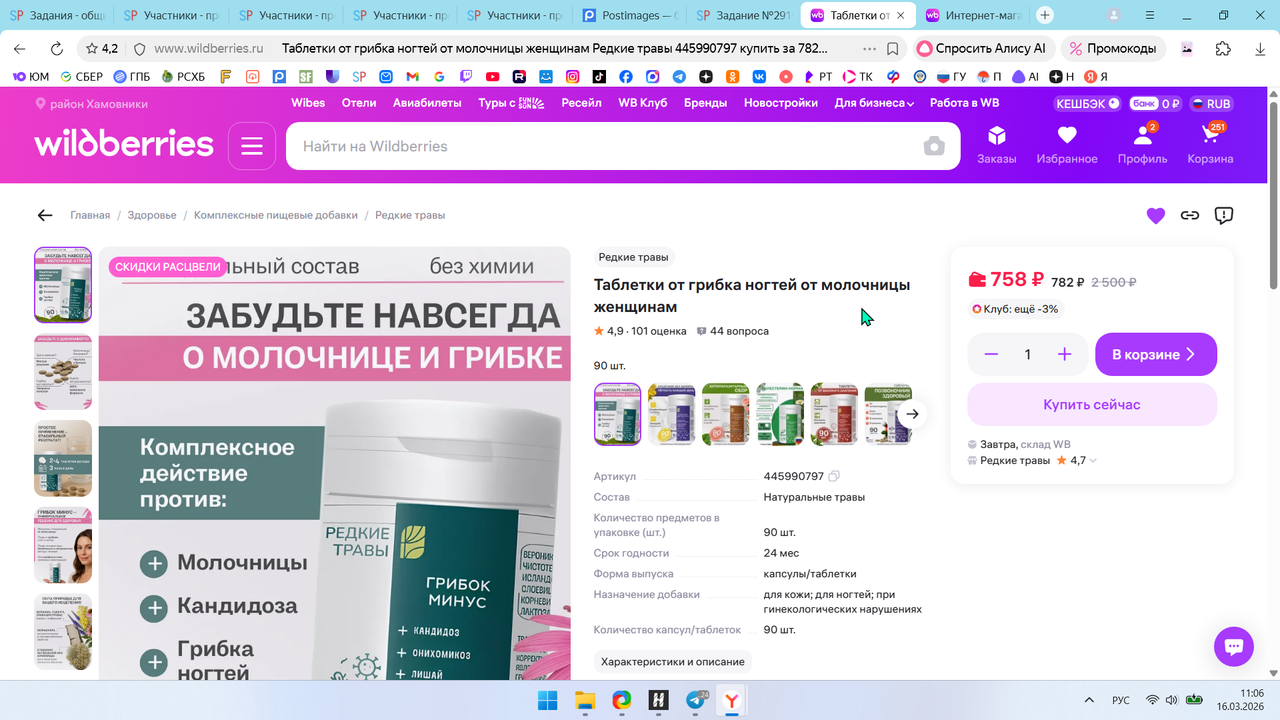Copy article number 445990797 icon

pyautogui.click(x=834, y=477)
